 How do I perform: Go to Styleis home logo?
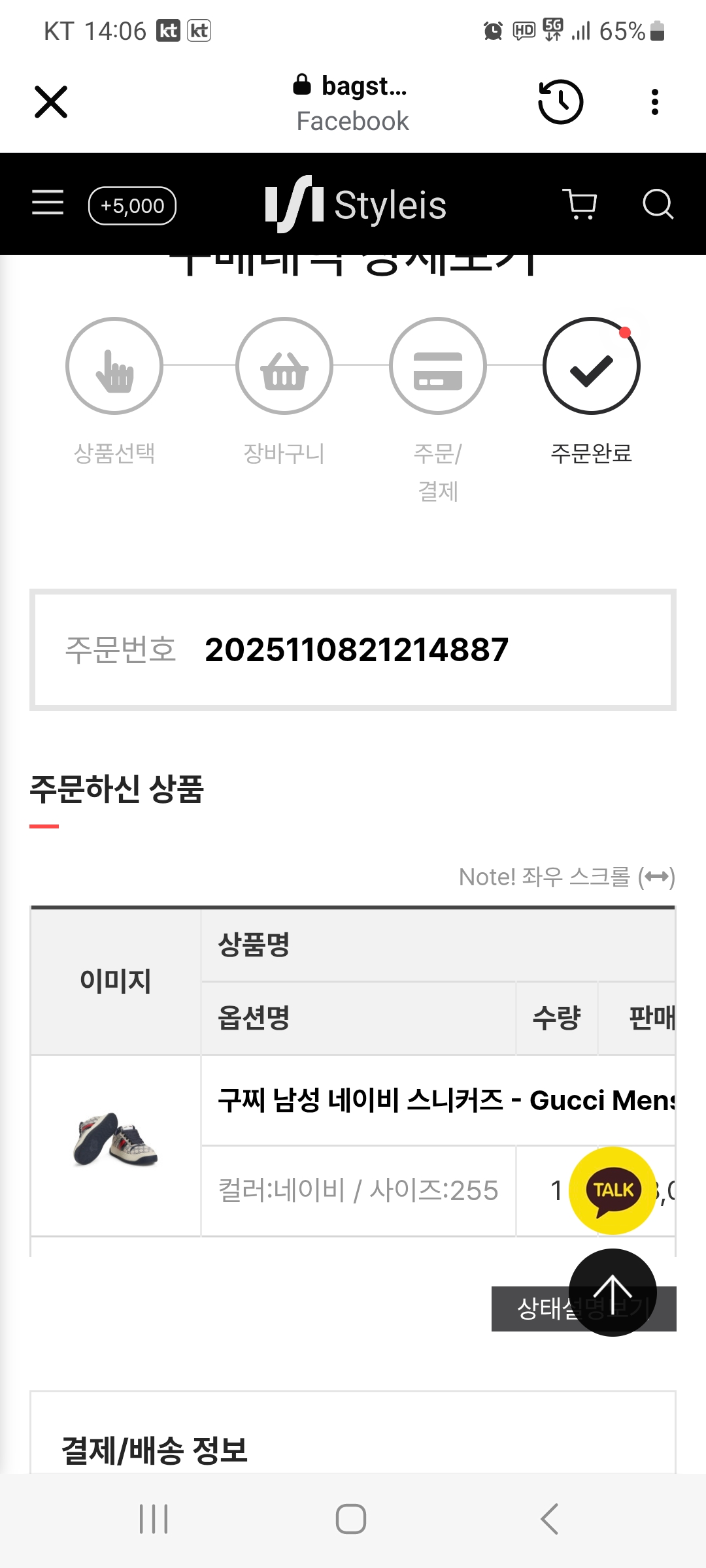(x=356, y=204)
